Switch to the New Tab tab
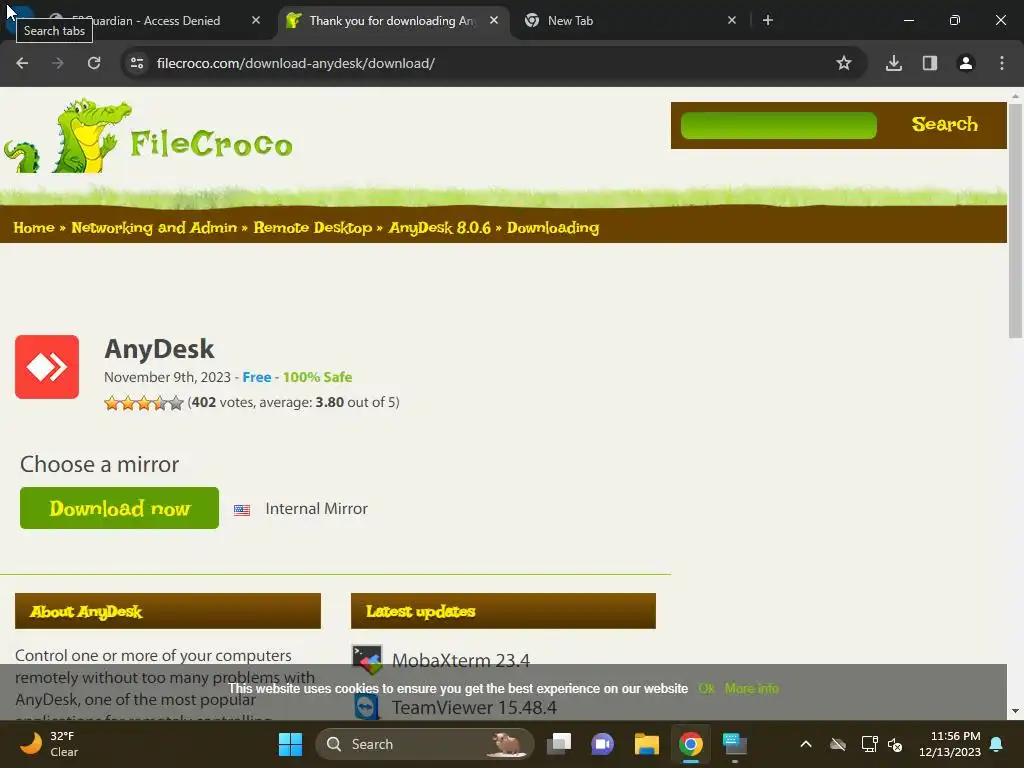This screenshot has height=768, width=1024. 631,21
